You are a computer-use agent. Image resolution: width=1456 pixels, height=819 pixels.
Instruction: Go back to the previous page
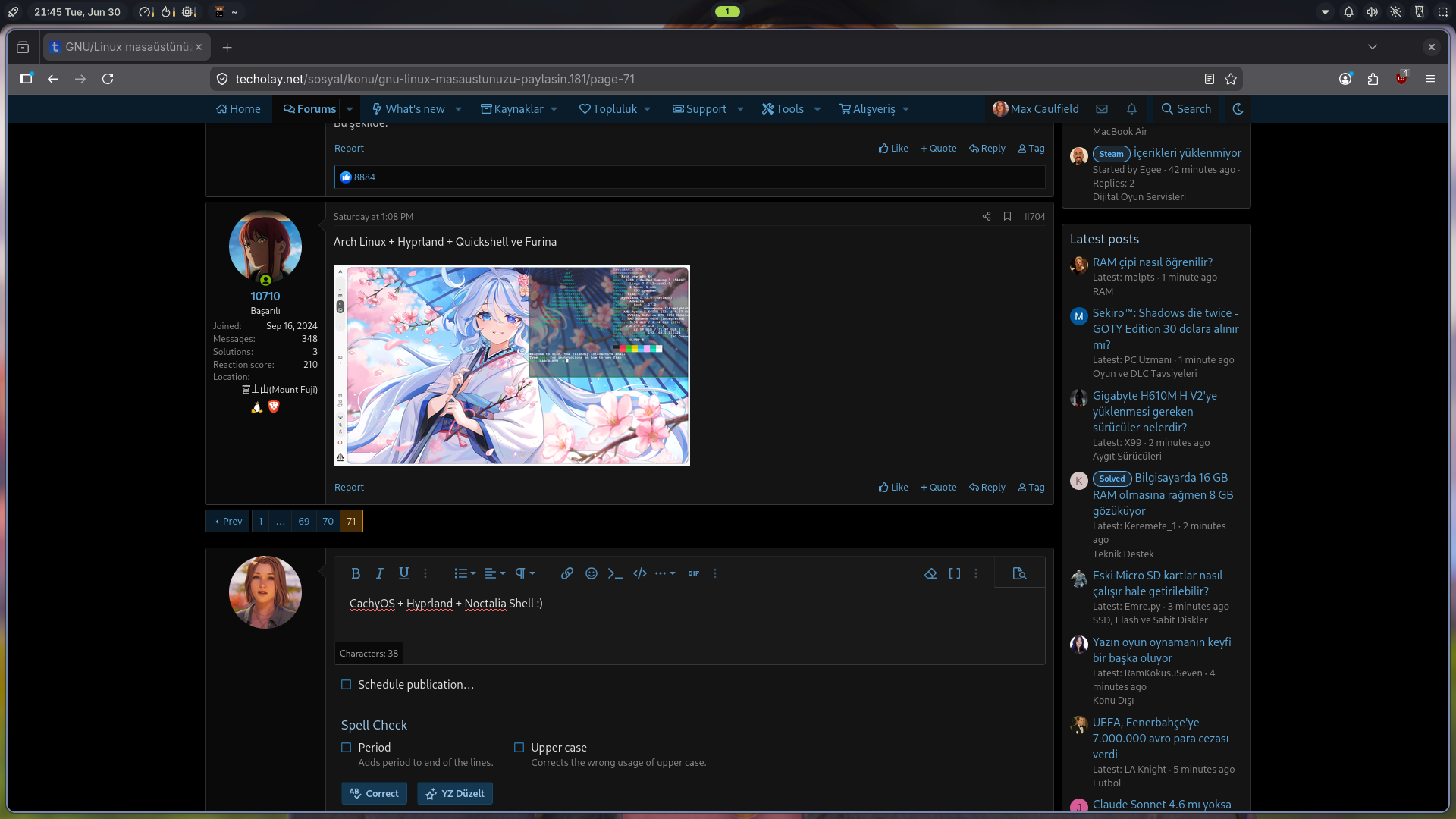pyautogui.click(x=53, y=79)
